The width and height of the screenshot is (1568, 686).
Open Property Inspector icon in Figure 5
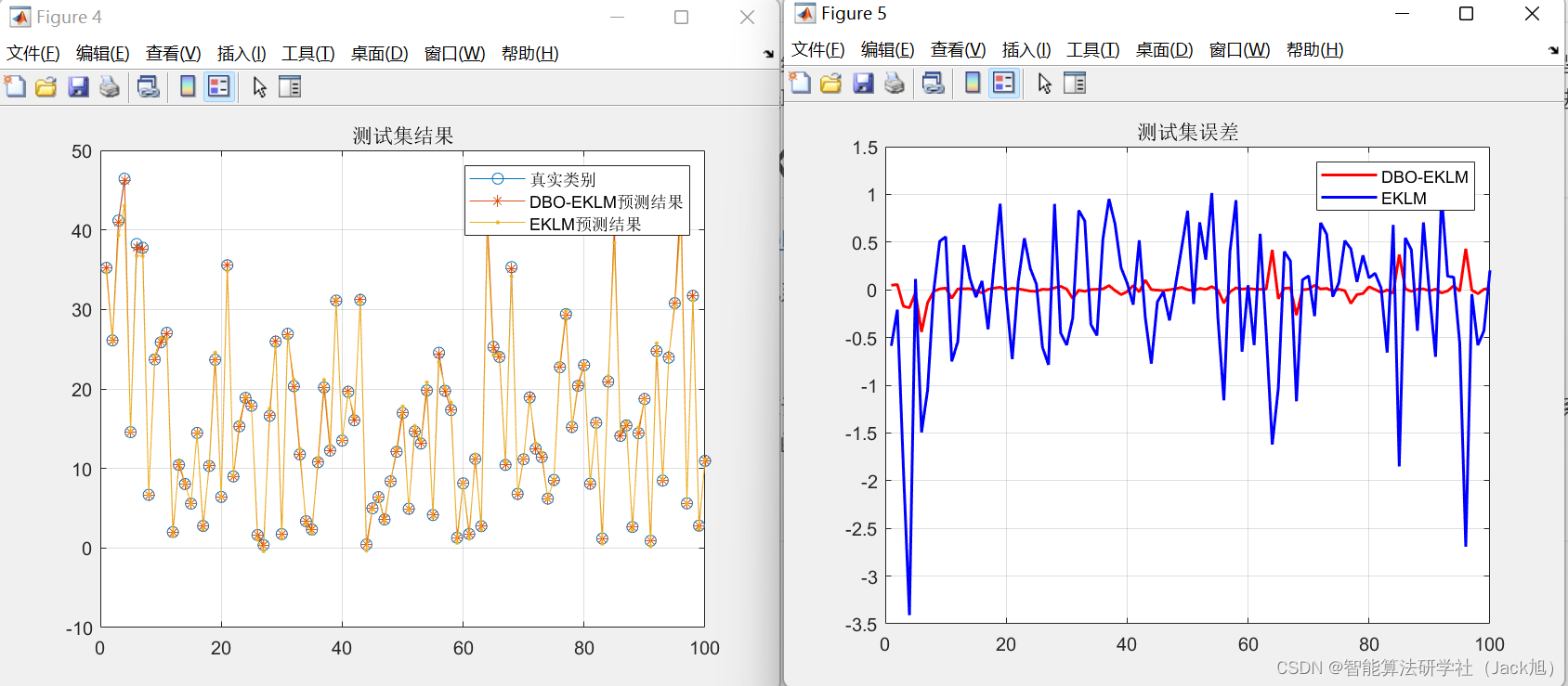pos(1075,83)
